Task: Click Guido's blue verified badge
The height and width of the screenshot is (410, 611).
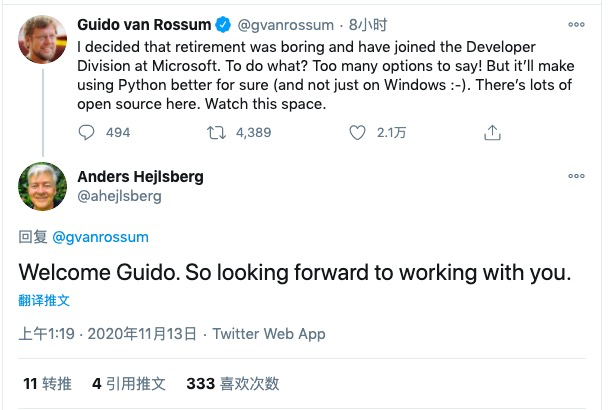Action: click(225, 23)
